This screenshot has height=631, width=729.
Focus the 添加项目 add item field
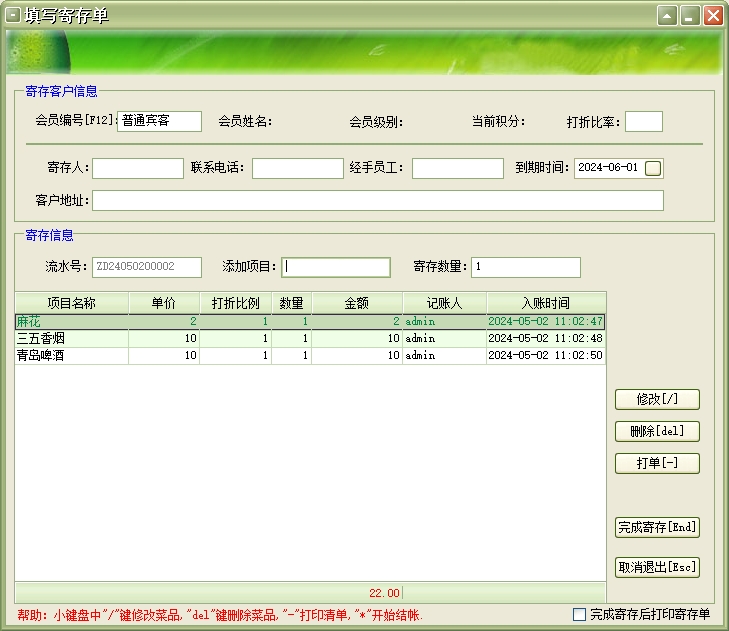(336, 267)
